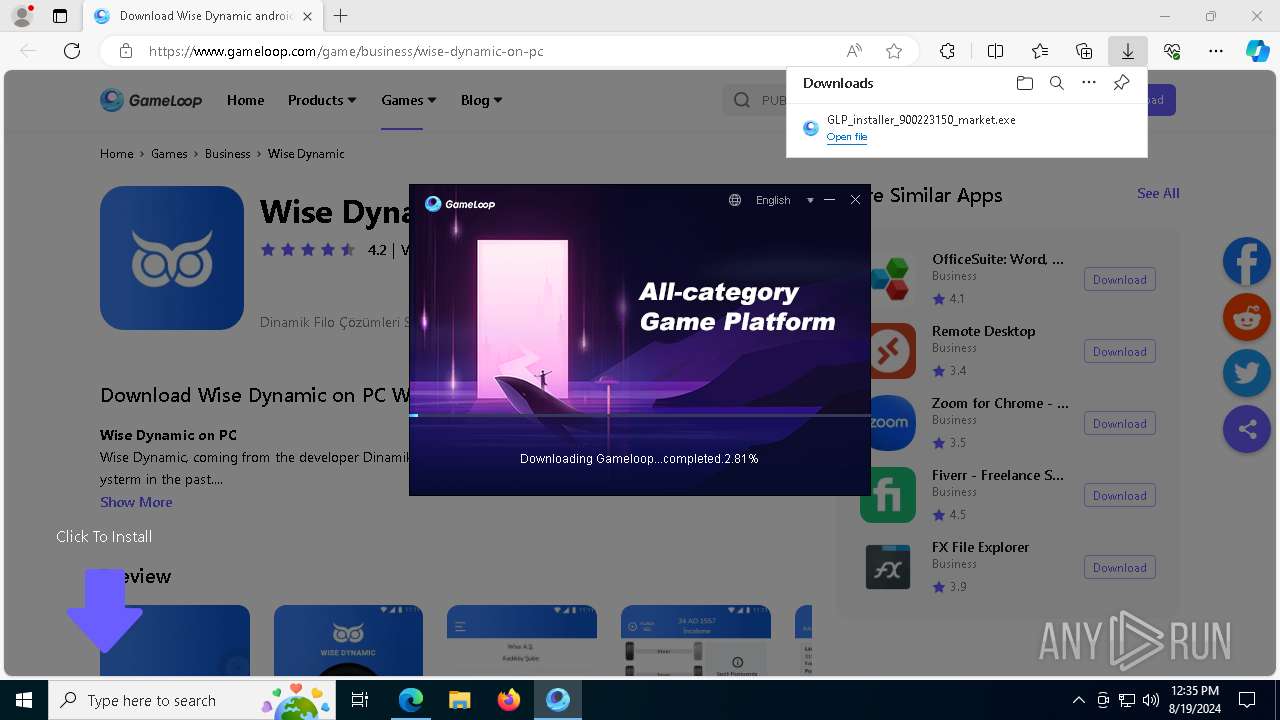
Task: Click Windows taskbar search box
Action: tap(191, 700)
